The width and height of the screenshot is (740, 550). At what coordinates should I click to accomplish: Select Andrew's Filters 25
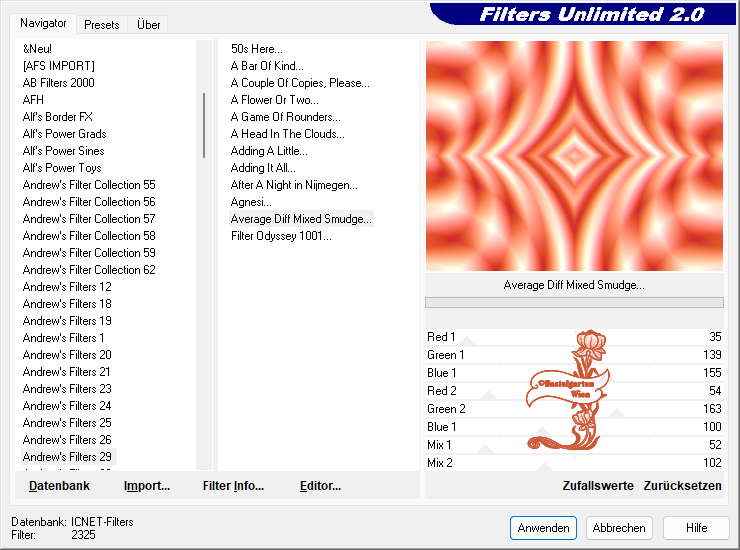click(x=67, y=423)
